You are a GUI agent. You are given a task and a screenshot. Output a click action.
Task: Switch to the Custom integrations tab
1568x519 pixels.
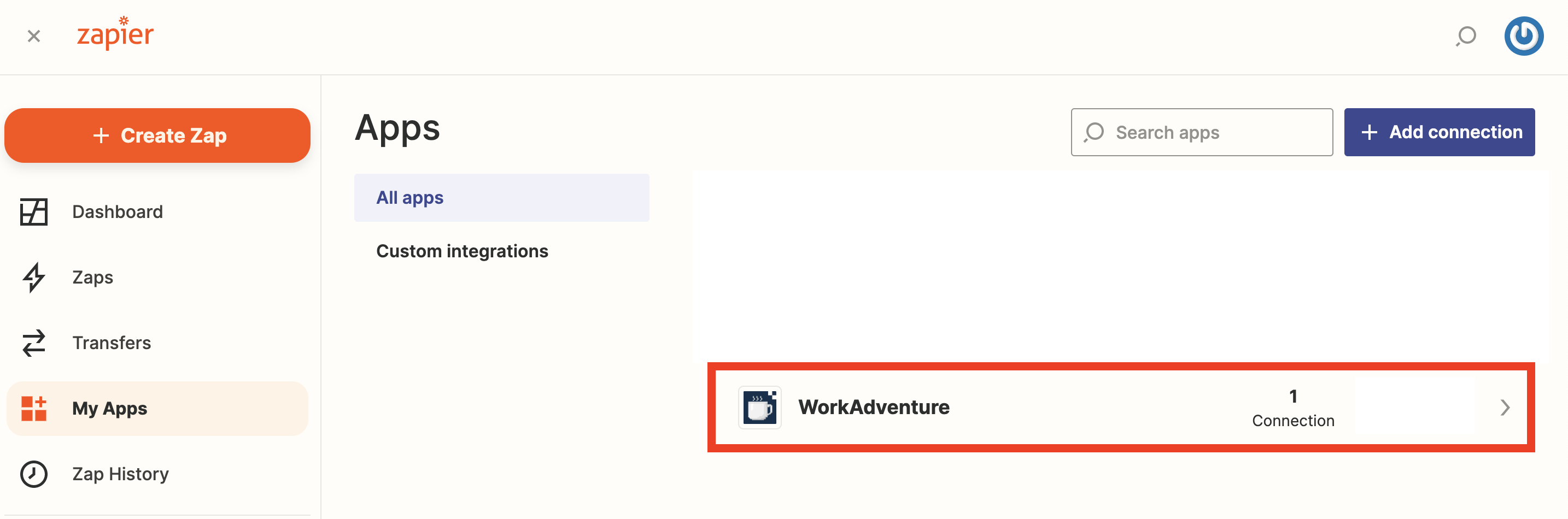pos(462,250)
